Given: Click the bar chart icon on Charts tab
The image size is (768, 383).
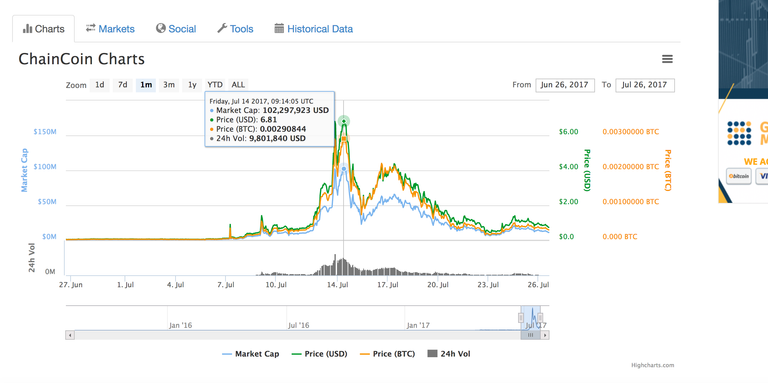Looking at the screenshot, I should coord(27,29).
